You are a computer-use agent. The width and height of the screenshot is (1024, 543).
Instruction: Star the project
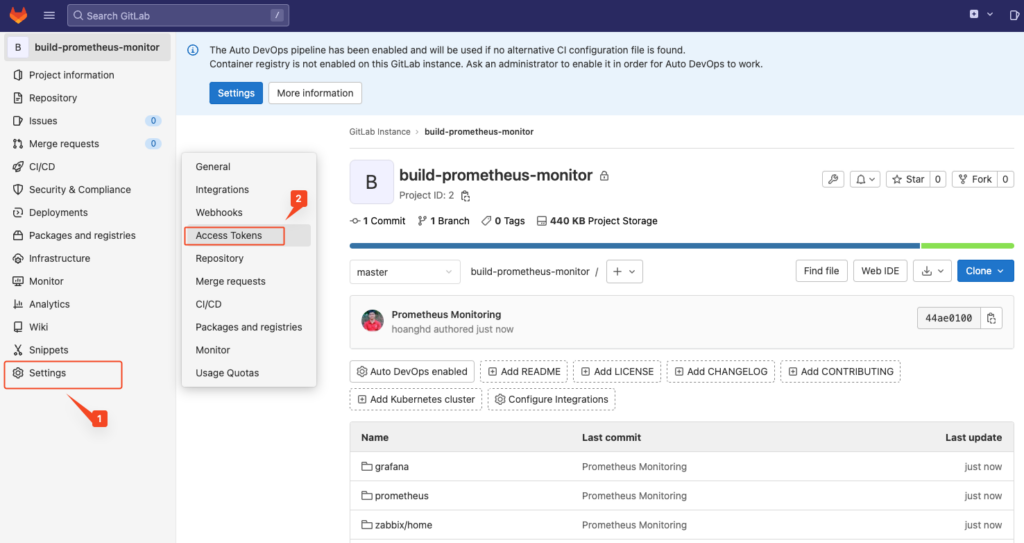click(x=908, y=179)
